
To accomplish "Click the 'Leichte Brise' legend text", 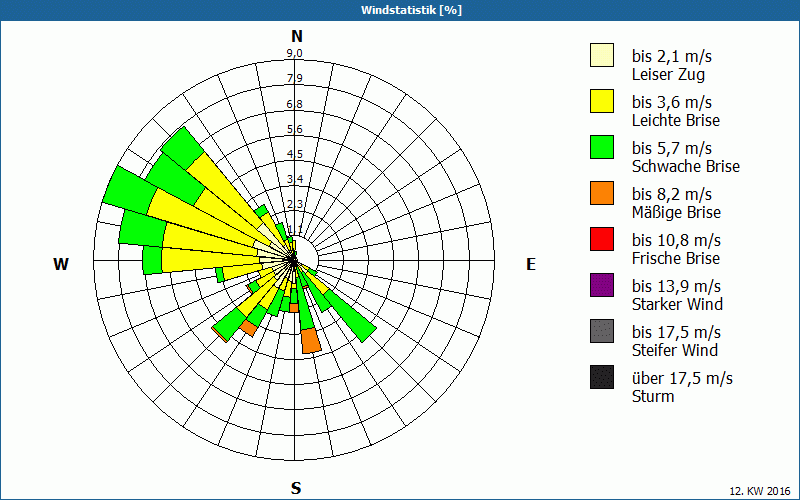I will 676,120.
